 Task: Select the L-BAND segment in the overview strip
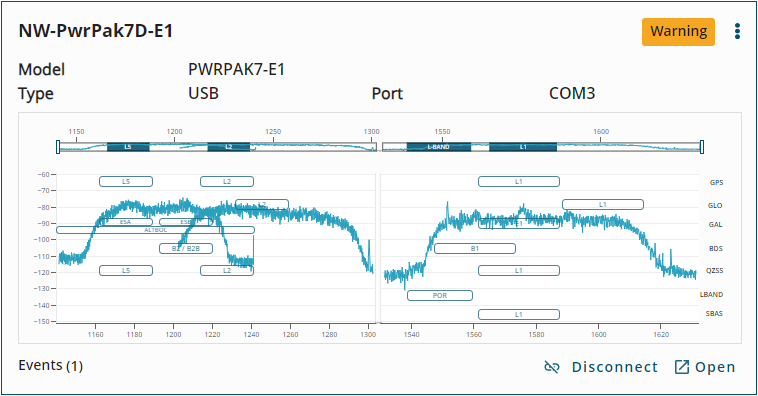[x=438, y=147]
